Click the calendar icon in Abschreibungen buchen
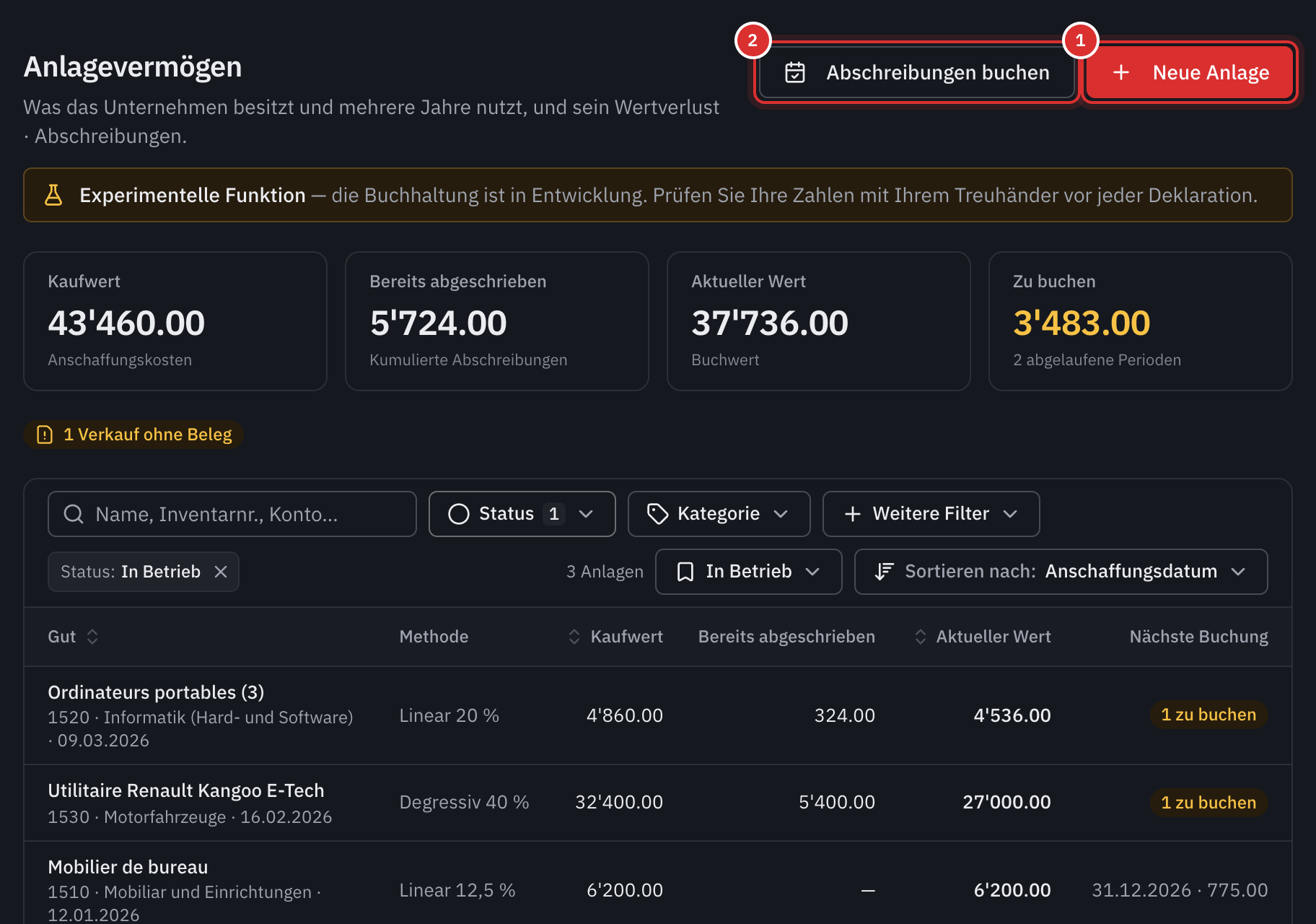The height and width of the screenshot is (924, 1316). (795, 72)
